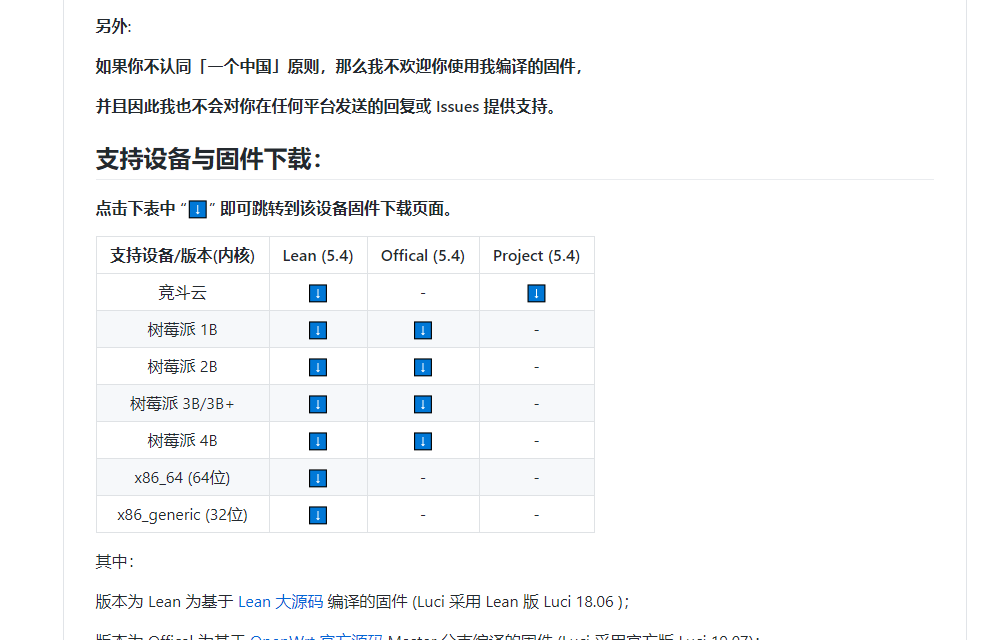The height and width of the screenshot is (640, 986).
Task: Open Lean download for x86_generic (32位)
Action: pyautogui.click(x=318, y=516)
